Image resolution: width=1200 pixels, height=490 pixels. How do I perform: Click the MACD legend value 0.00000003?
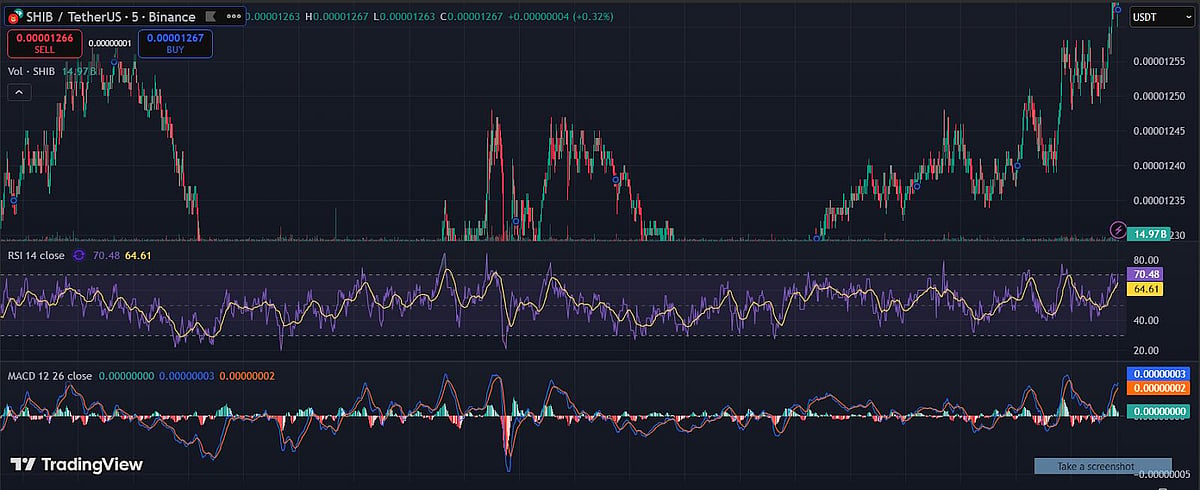pos(187,376)
